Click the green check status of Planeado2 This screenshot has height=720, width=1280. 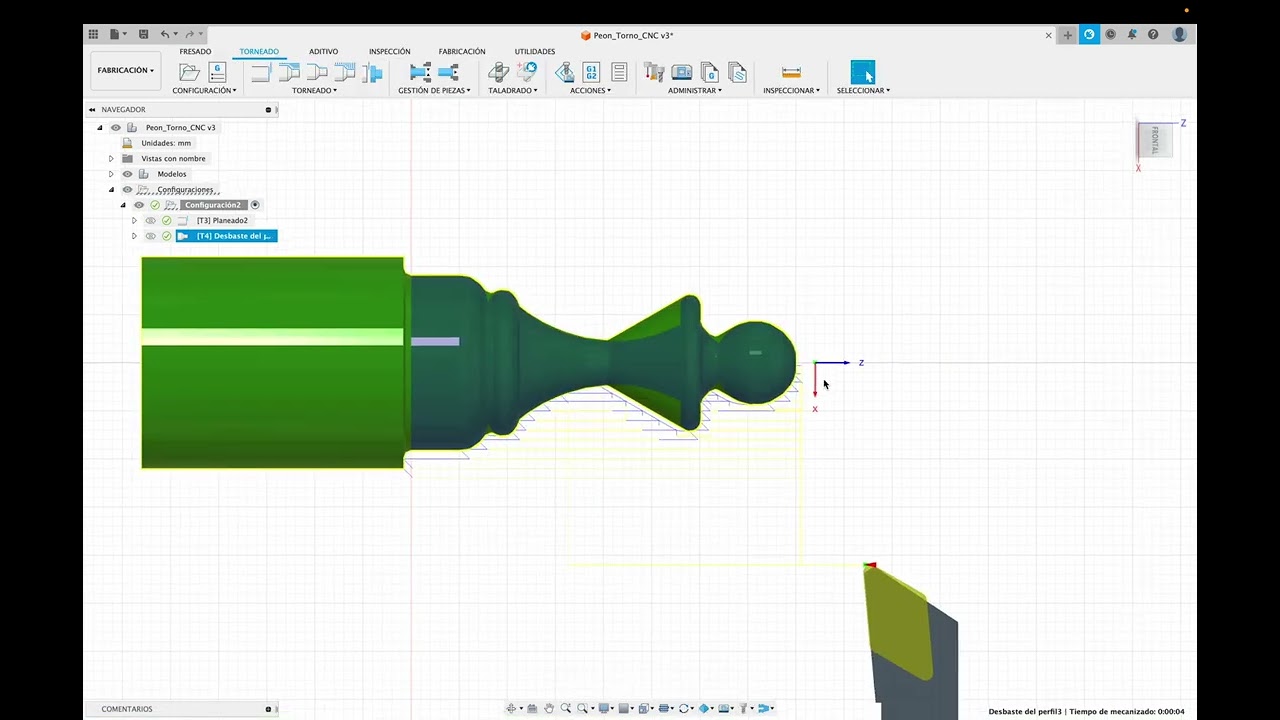[167, 220]
